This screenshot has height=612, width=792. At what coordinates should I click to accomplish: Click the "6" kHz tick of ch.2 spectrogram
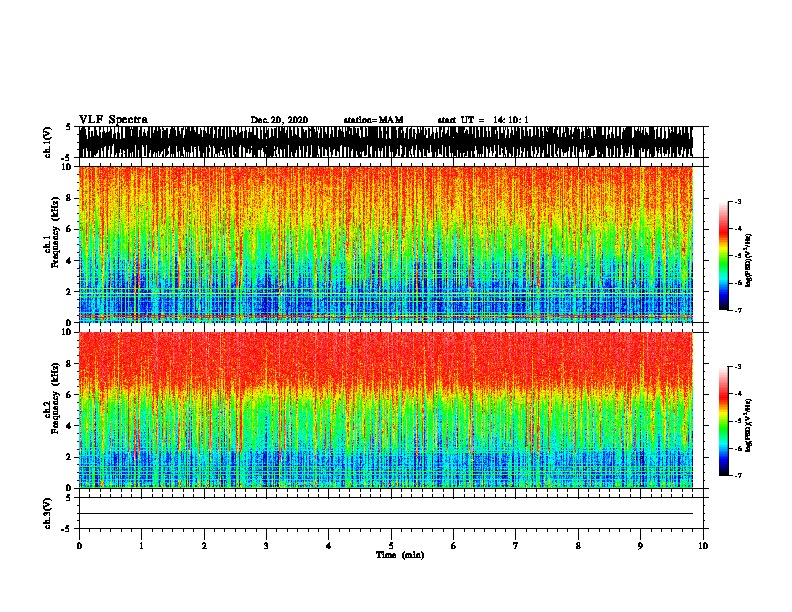[x=70, y=395]
